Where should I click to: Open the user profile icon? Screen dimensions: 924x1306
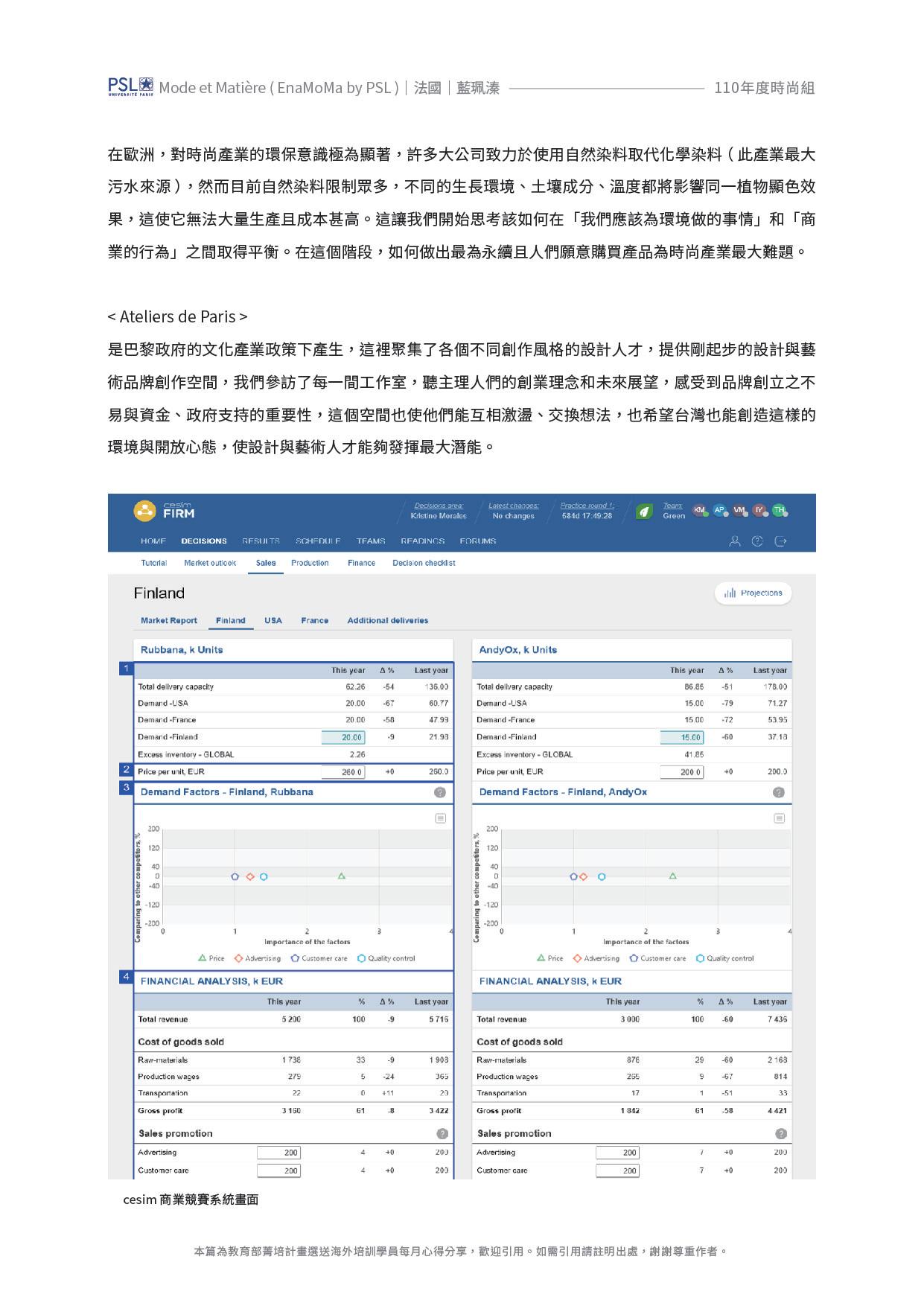pyautogui.click(x=735, y=541)
